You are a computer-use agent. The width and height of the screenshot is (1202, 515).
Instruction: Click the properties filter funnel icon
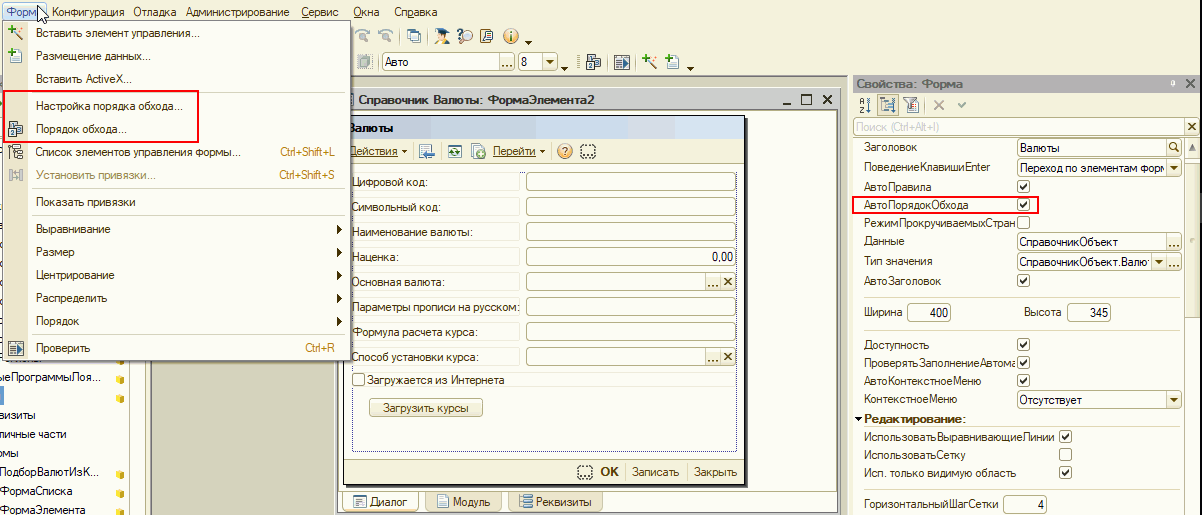[x=911, y=104]
